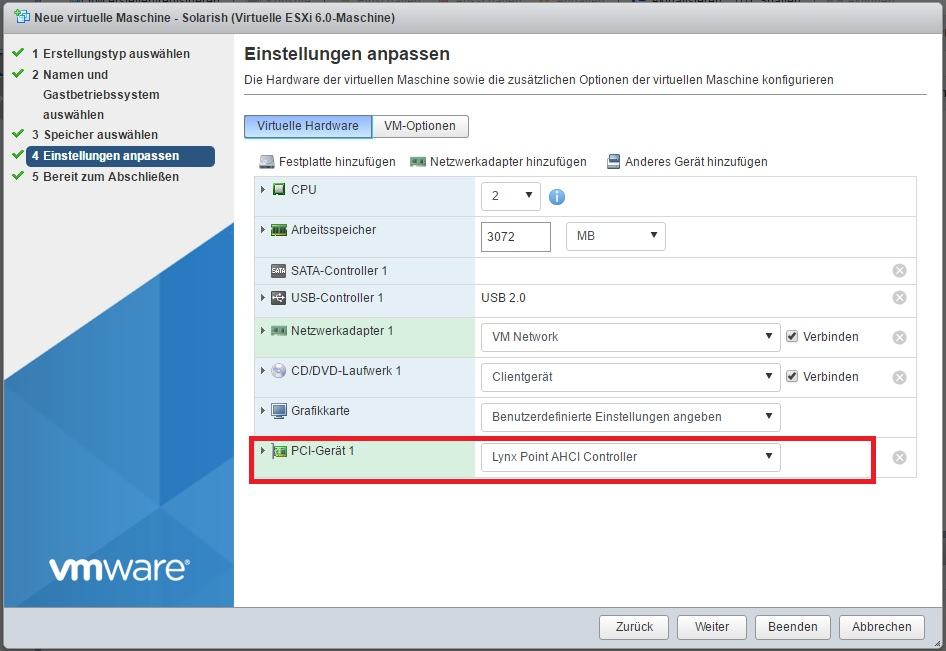
Task: Click Netzwerkadapter hinzufügen
Action: pyautogui.click(x=498, y=162)
